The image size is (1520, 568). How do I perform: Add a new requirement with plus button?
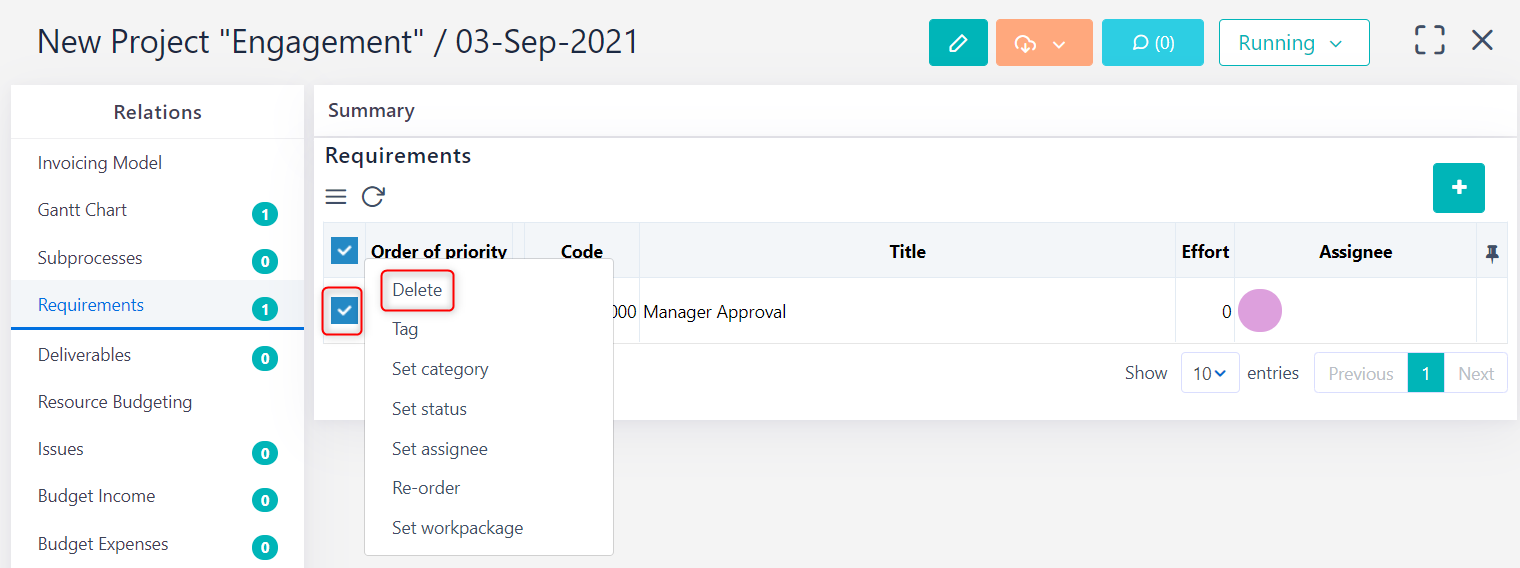click(1459, 188)
